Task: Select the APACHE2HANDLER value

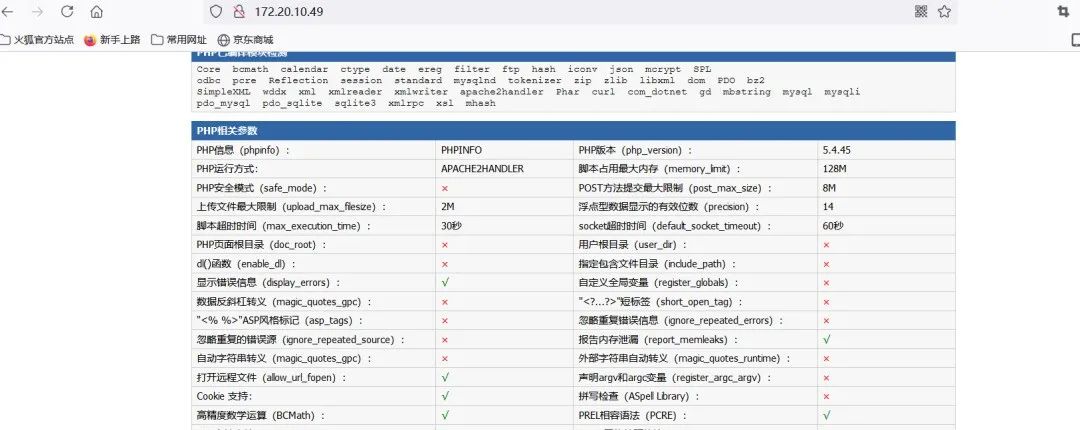Action: 482,169
